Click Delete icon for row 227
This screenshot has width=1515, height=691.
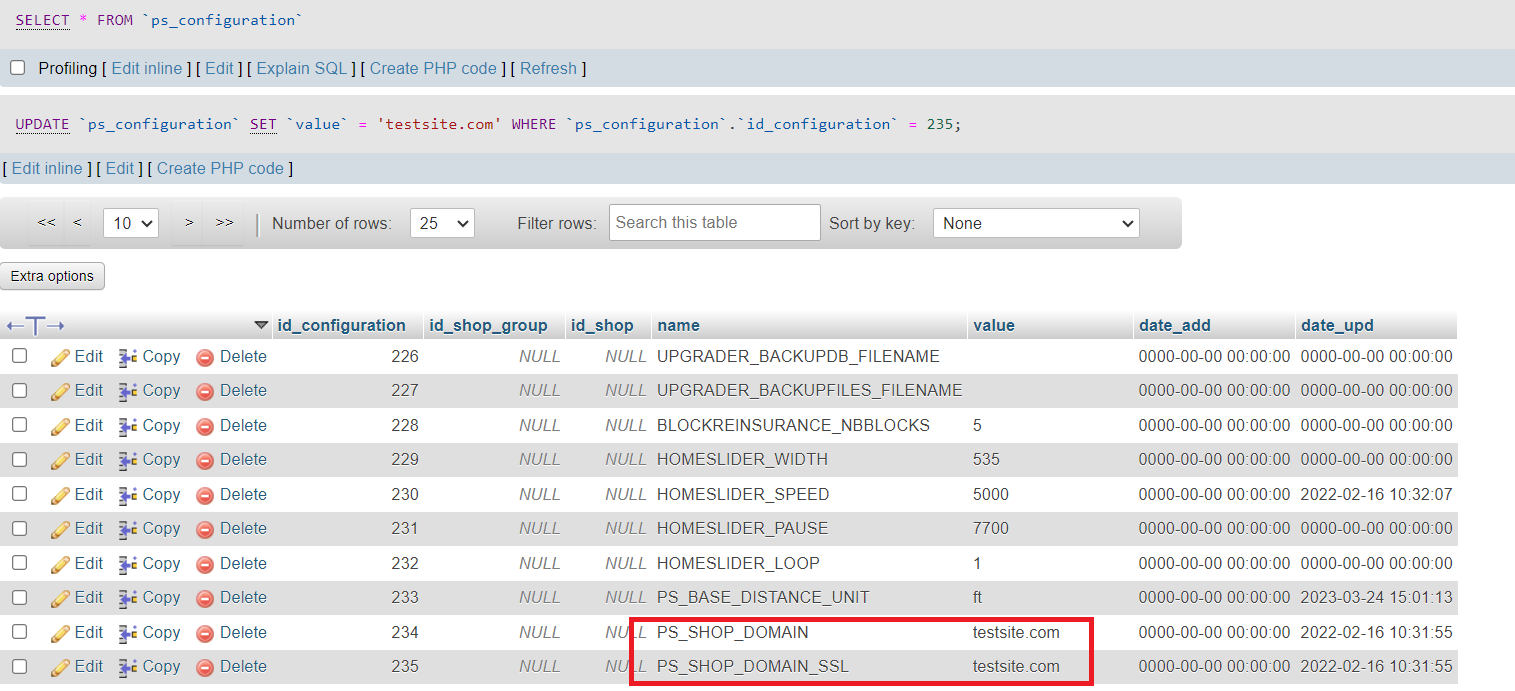pyautogui.click(x=205, y=391)
